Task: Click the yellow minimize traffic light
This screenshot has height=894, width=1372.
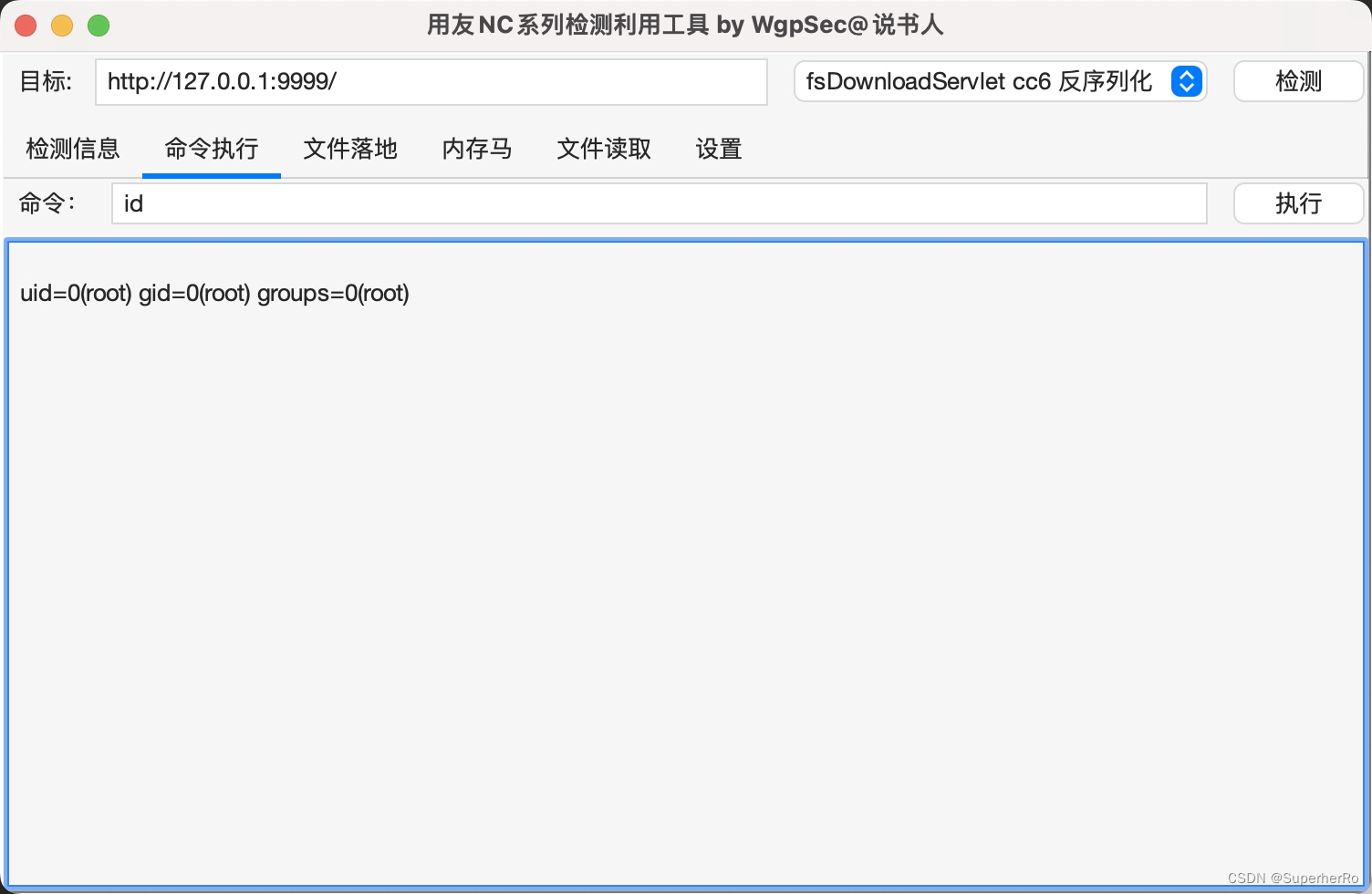Action: (x=62, y=26)
